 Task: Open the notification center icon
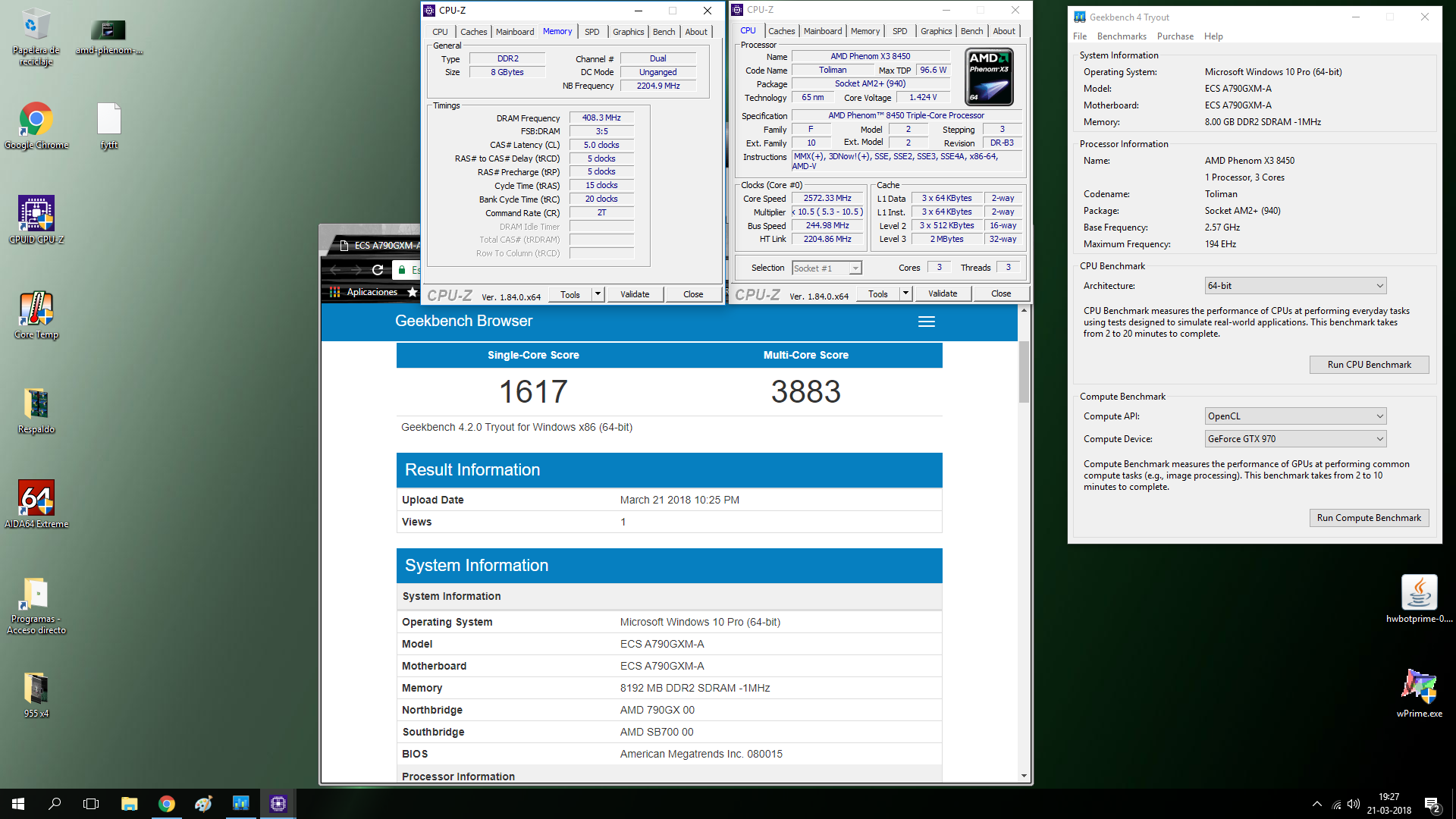(1432, 805)
